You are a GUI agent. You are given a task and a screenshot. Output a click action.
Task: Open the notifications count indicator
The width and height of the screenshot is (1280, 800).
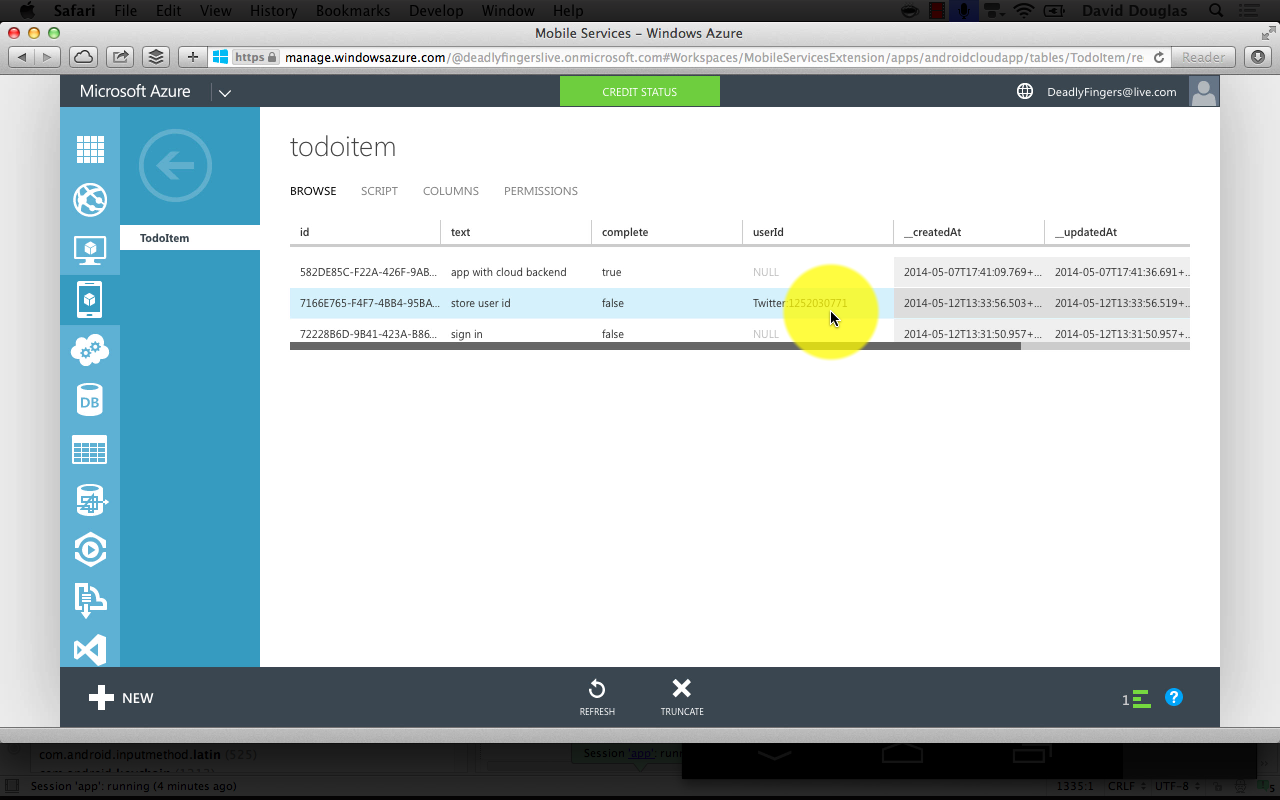pos(1136,699)
